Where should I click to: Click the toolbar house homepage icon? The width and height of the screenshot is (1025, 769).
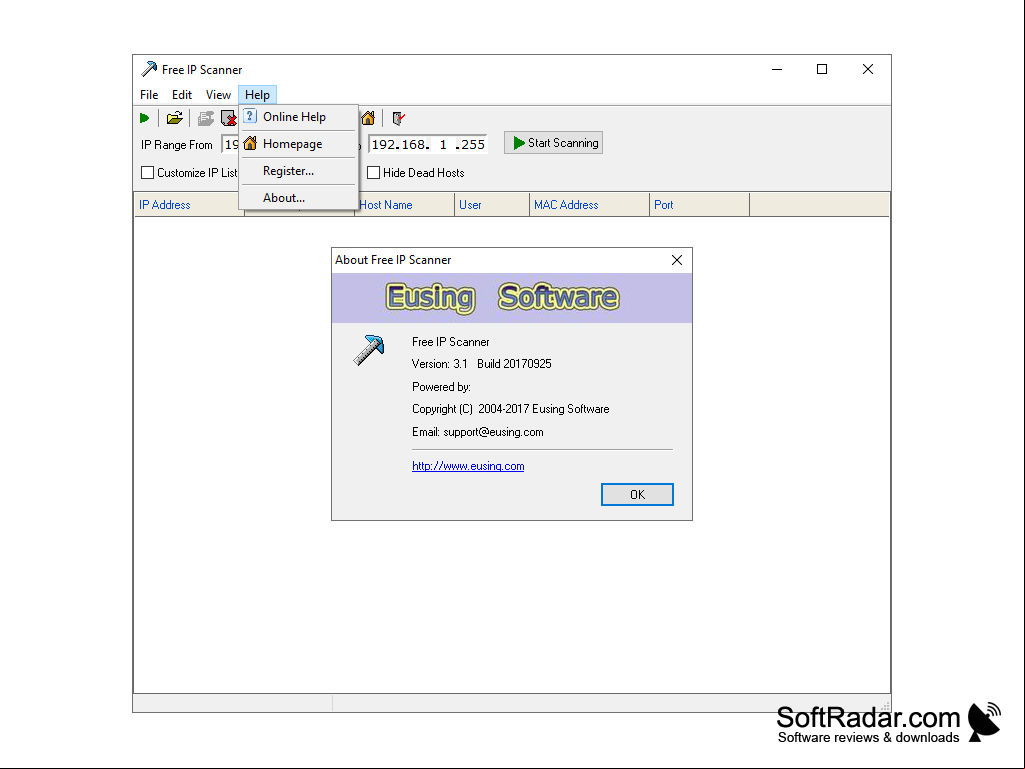368,118
